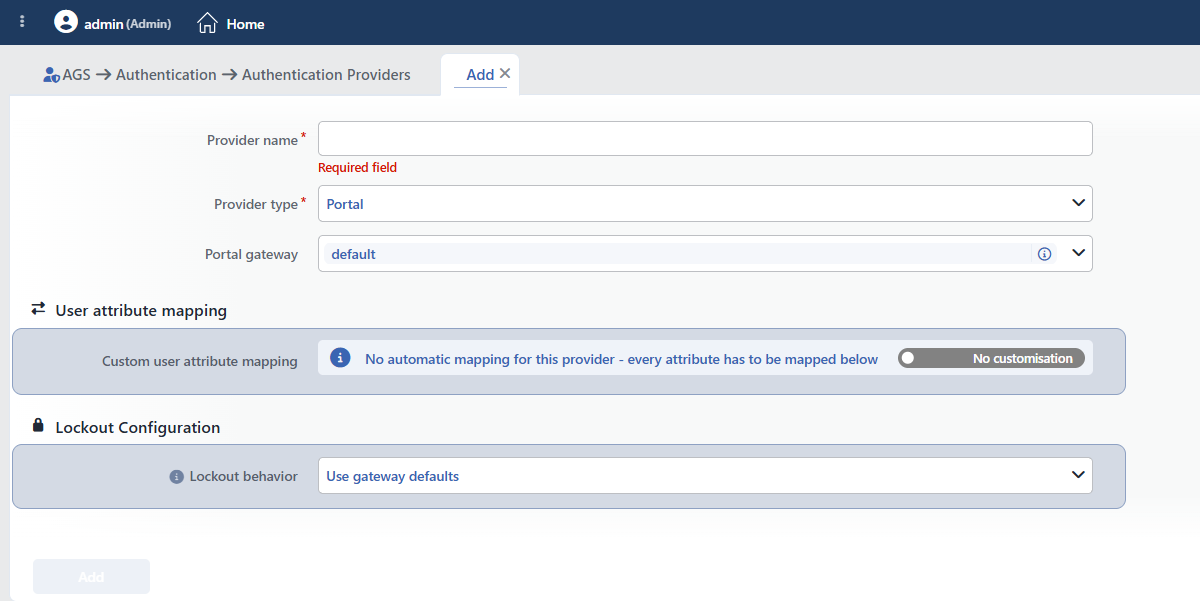Click the custom mapping info icon
The width and height of the screenshot is (1200, 601).
[x=340, y=358]
